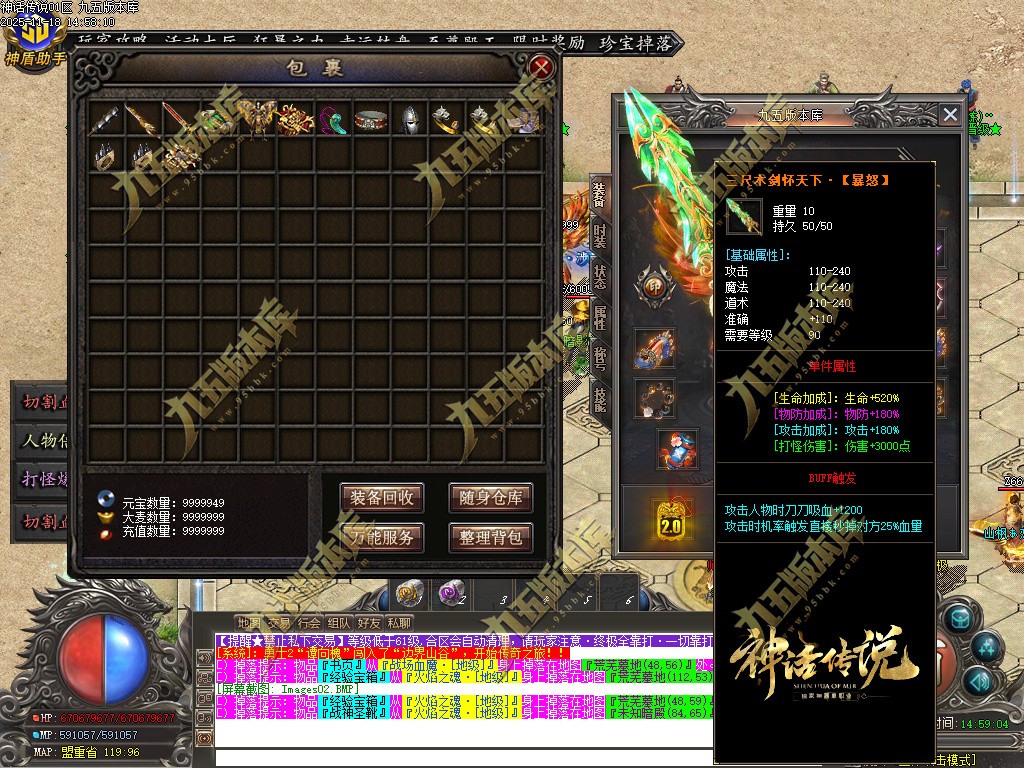Click the 万能服务 button

coord(382,538)
